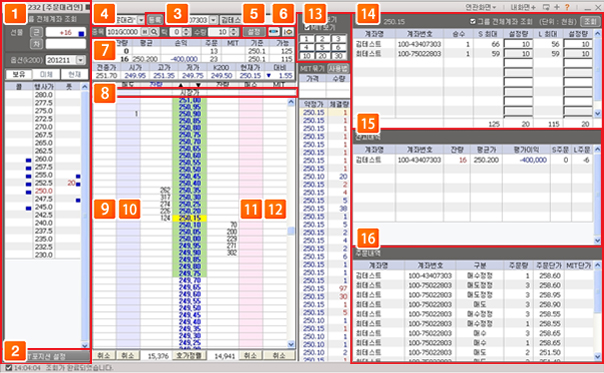Click the blue square indicator next to +16
The height and width of the screenshot is (373, 604).
click(81, 34)
